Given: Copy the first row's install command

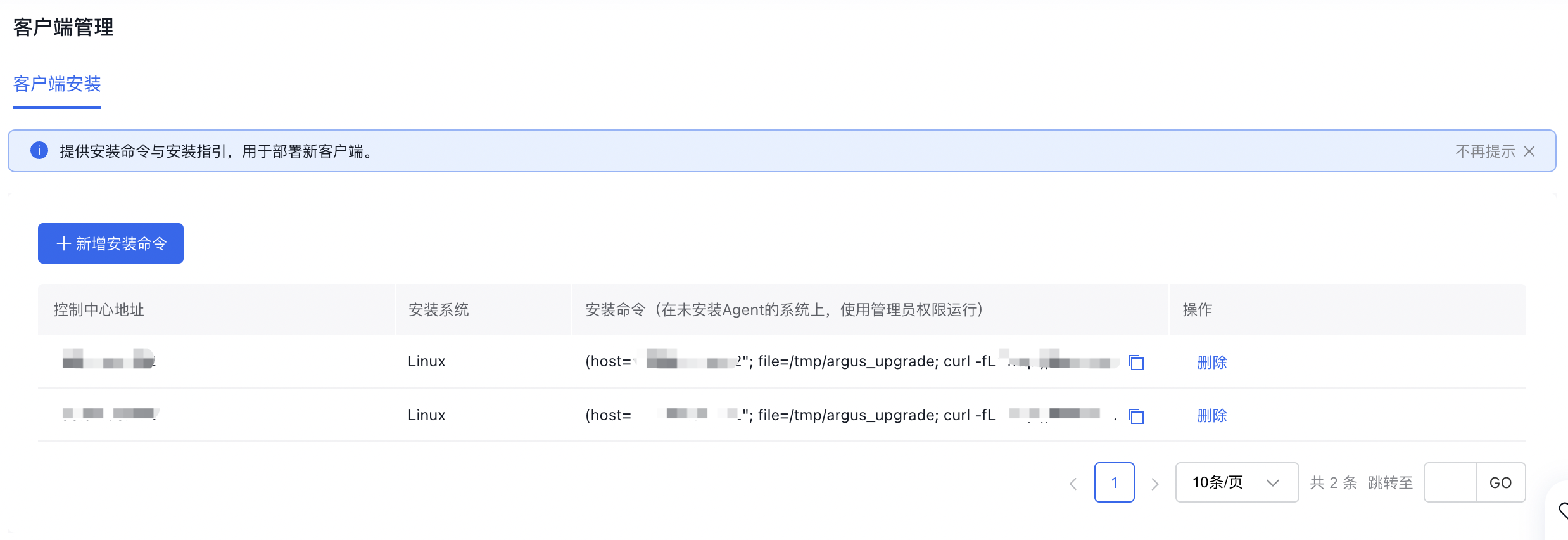Looking at the screenshot, I should tap(1136, 362).
